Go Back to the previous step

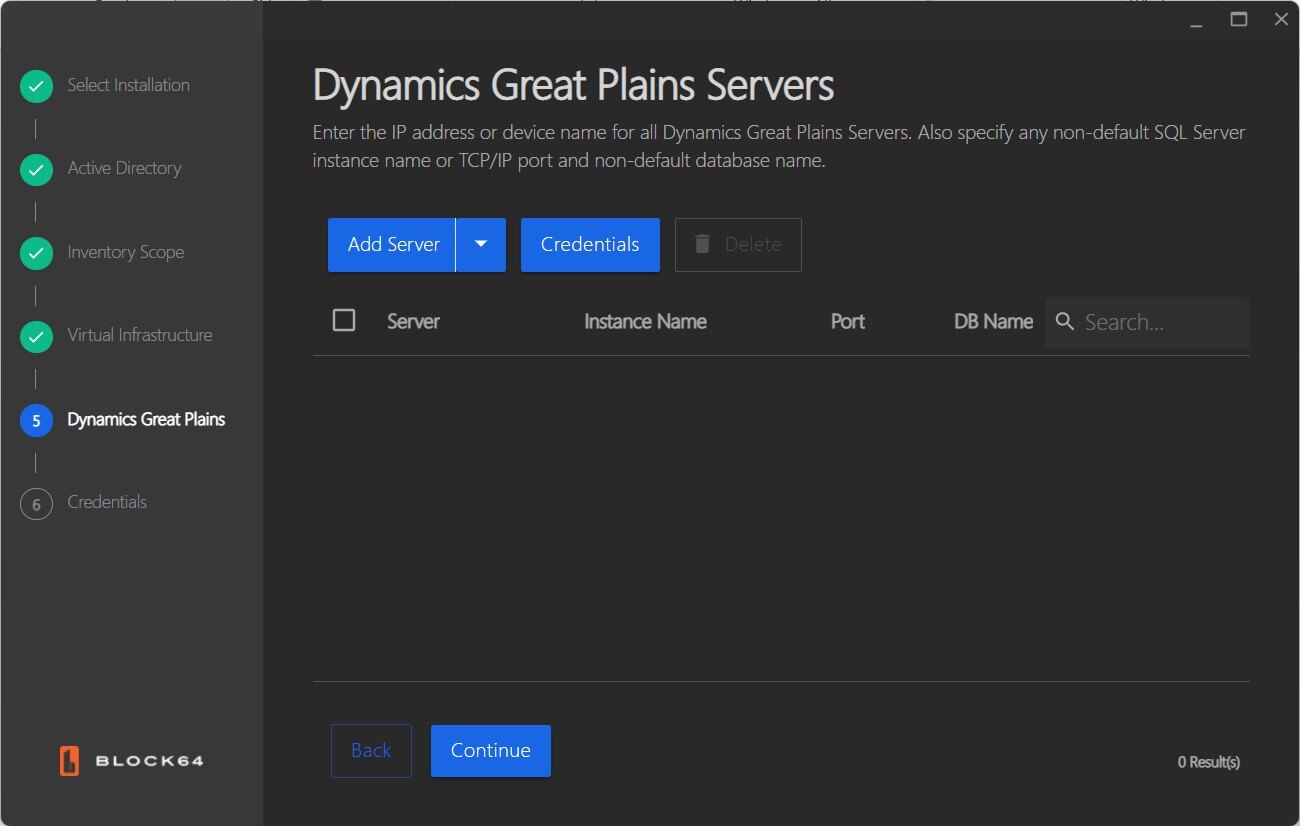coord(371,750)
